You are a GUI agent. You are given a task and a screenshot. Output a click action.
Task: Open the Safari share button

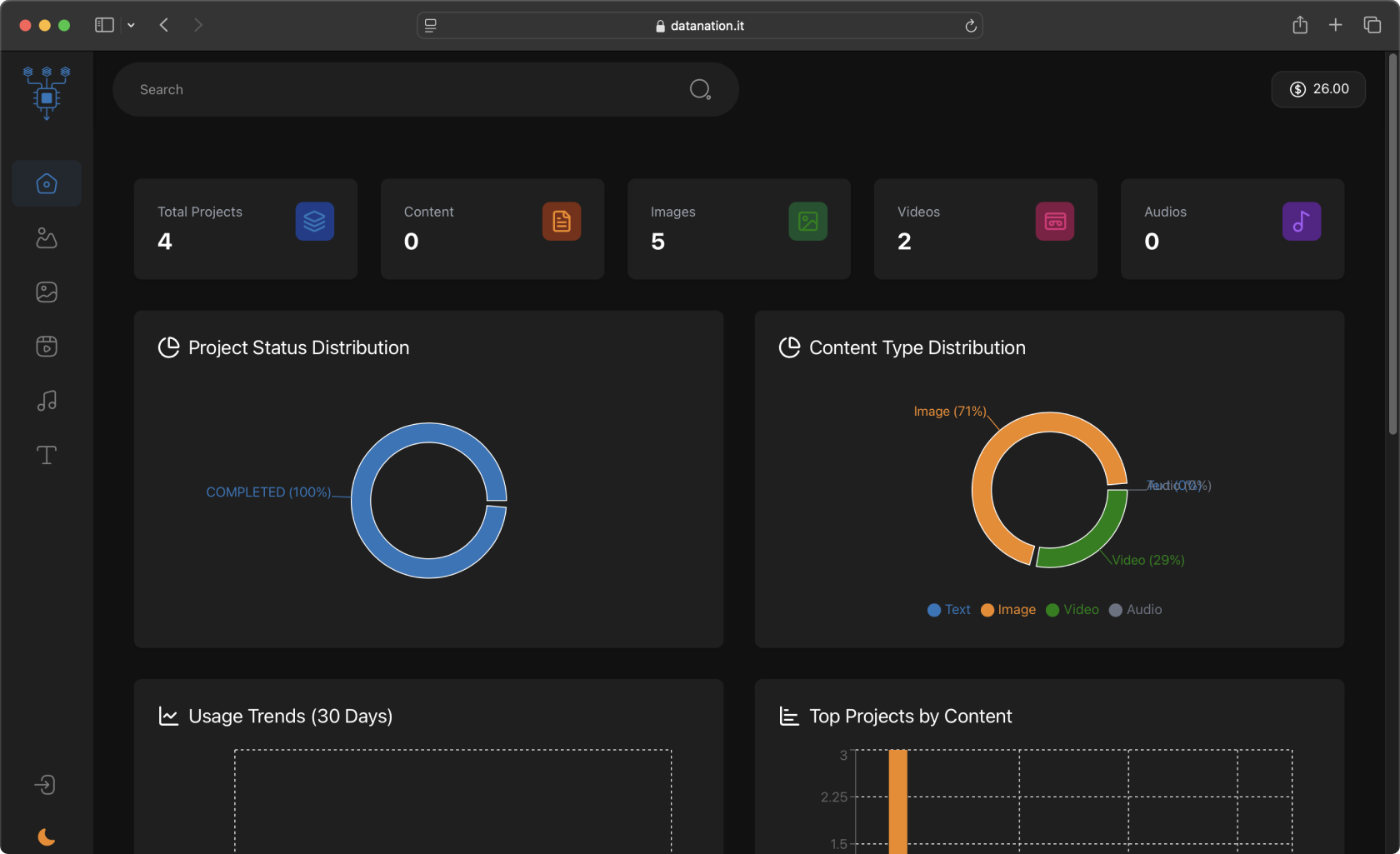pyautogui.click(x=1300, y=25)
